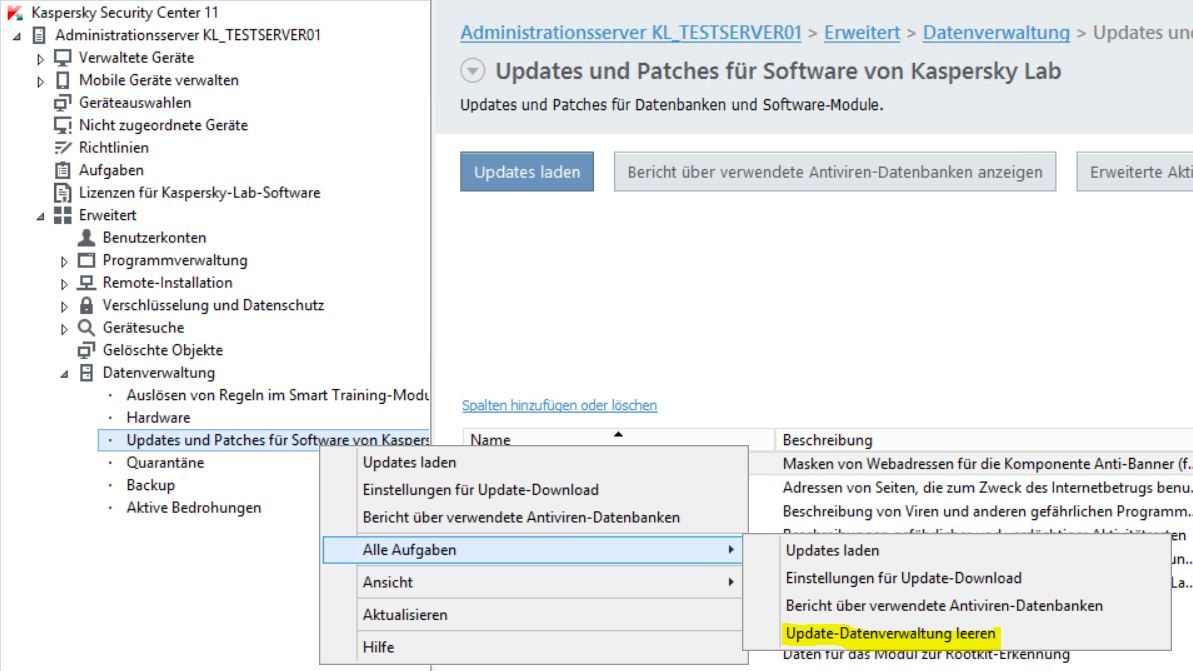Expand the Verwaltete Geräte node

click(x=41, y=59)
